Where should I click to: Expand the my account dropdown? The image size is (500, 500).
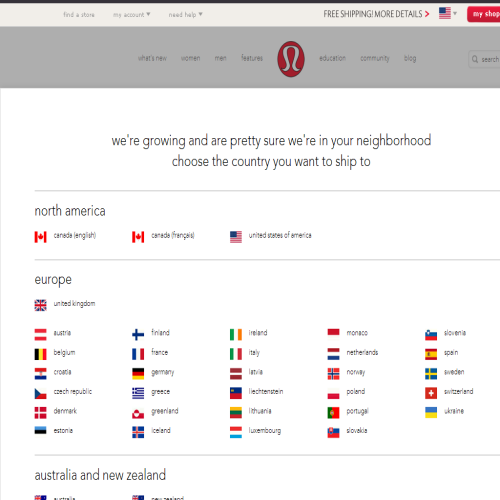[x=132, y=15]
